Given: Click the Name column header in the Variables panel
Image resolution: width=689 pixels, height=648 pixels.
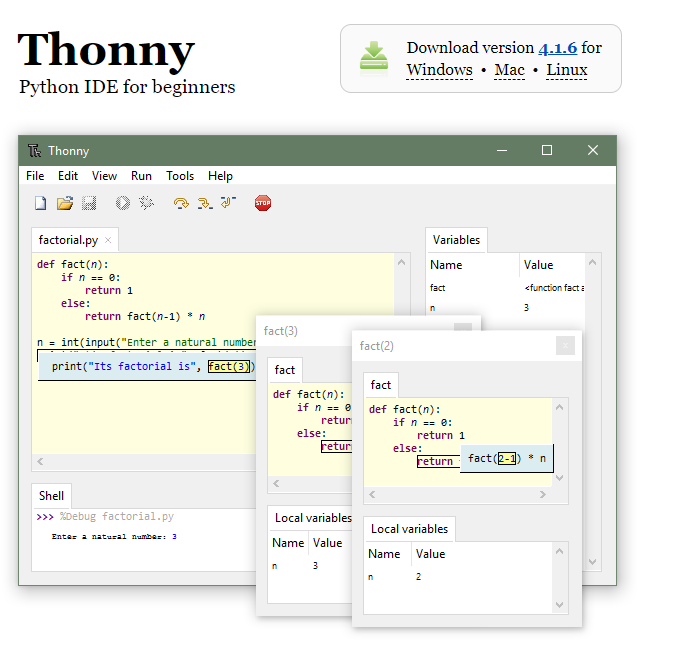Looking at the screenshot, I should [473, 265].
